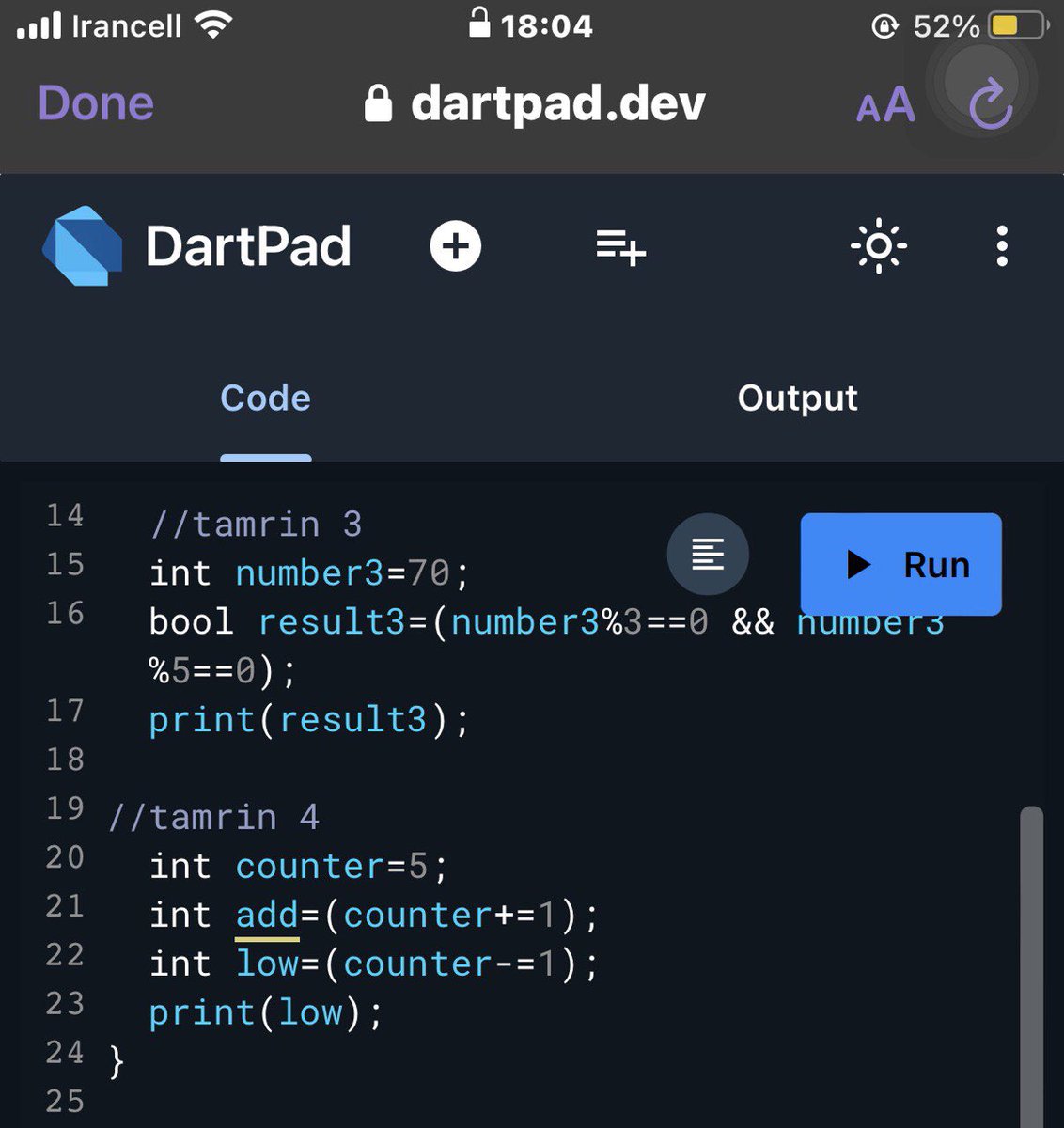The image size is (1064, 1128).
Task: Open the three-dot menu for more options
Action: click(x=1002, y=246)
